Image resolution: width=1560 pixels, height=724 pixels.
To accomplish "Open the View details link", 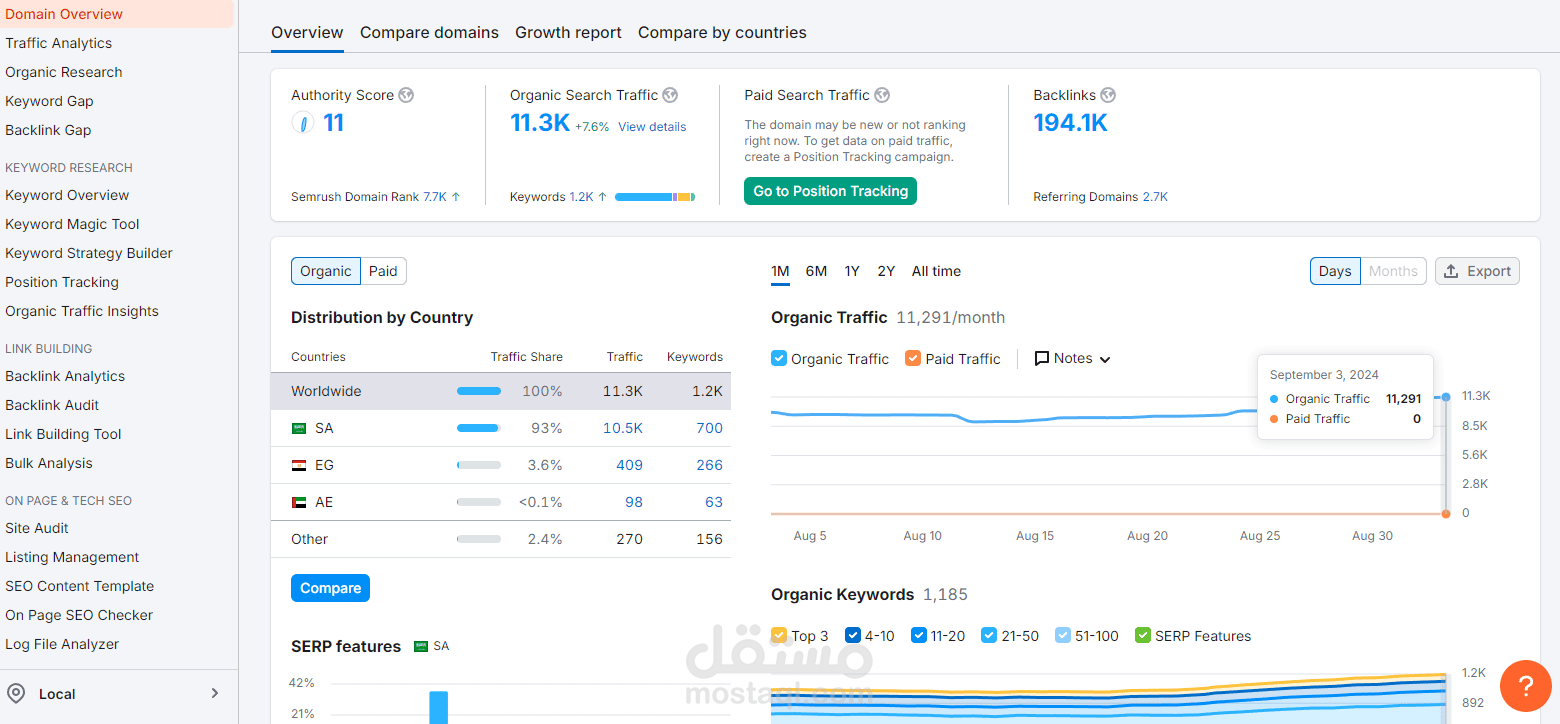I will click(652, 127).
